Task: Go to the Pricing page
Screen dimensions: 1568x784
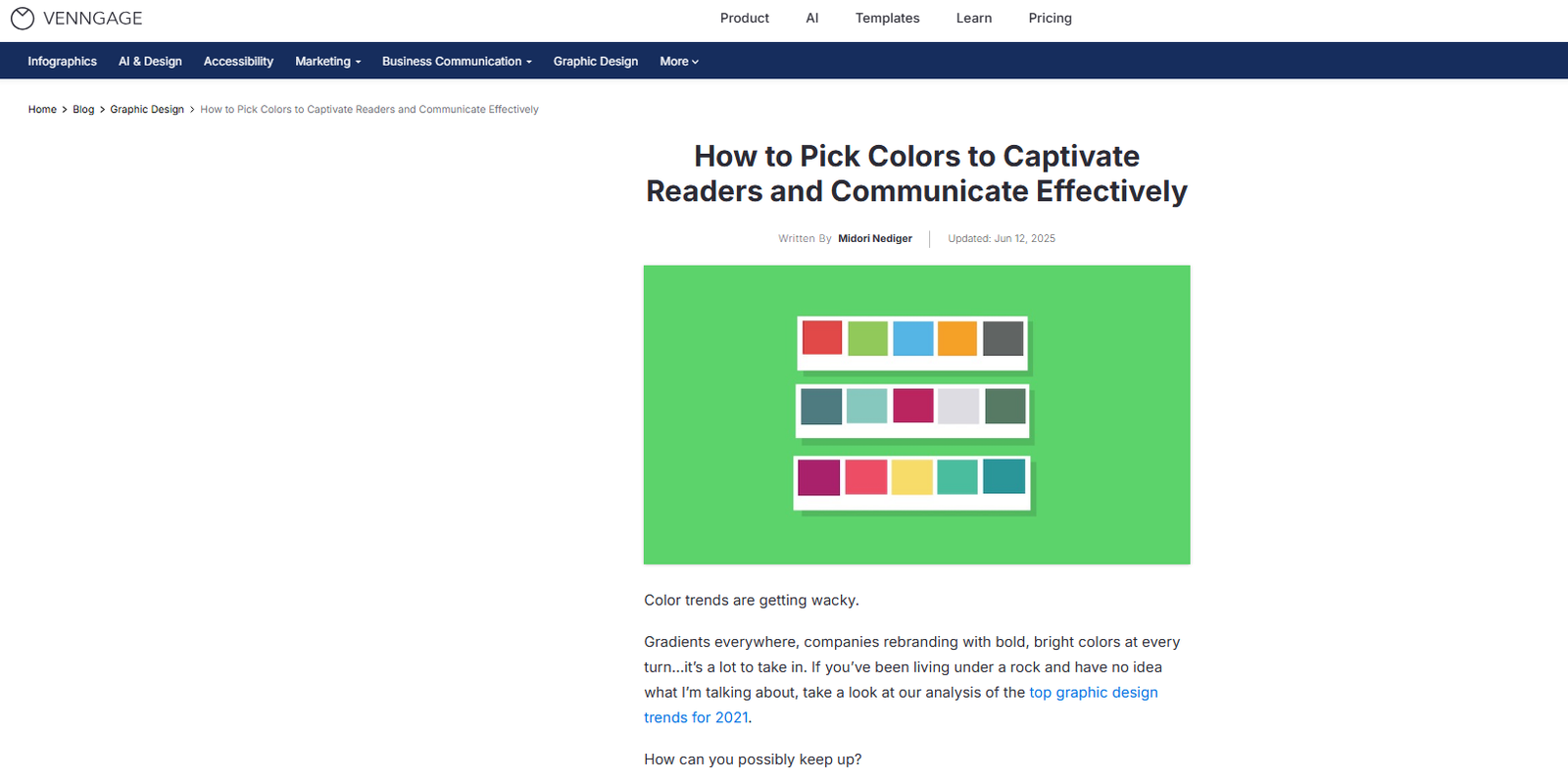Action: click(x=1050, y=18)
